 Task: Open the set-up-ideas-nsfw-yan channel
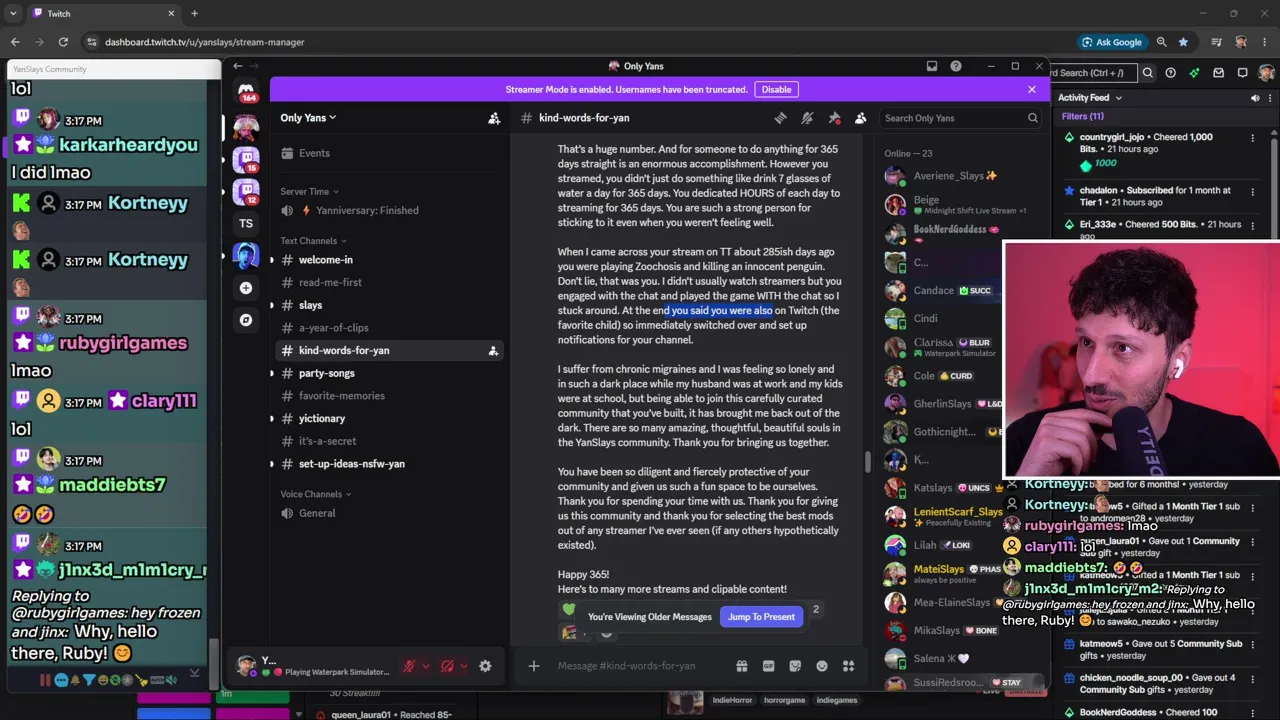[x=388, y=464]
